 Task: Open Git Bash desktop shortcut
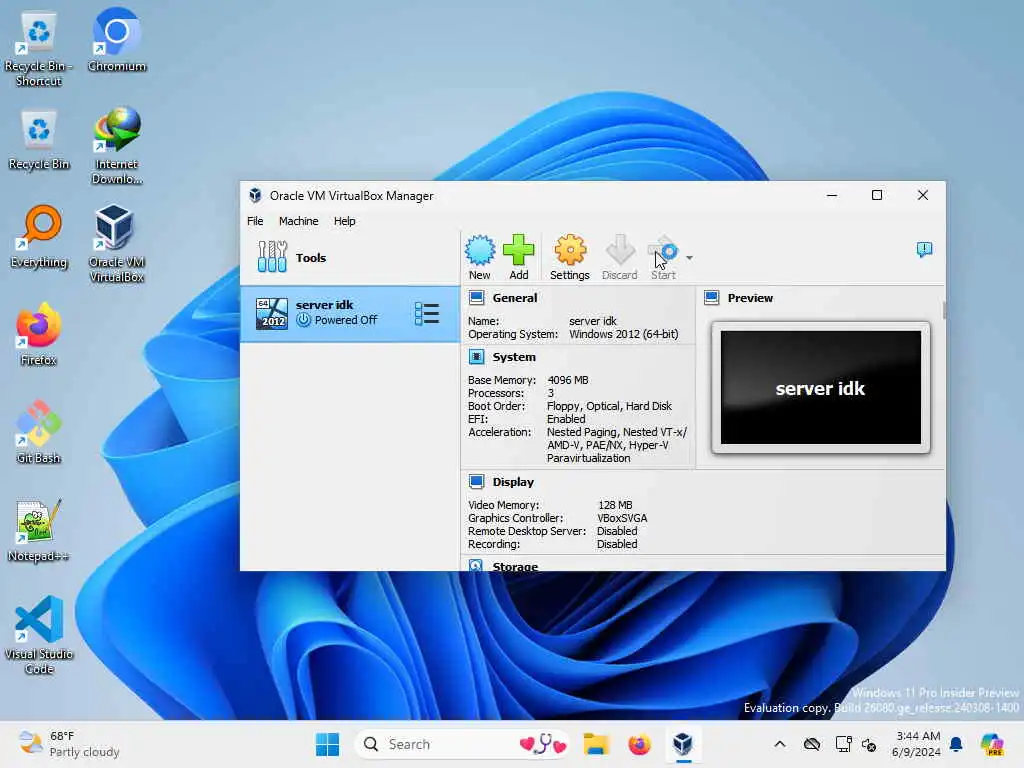(39, 432)
